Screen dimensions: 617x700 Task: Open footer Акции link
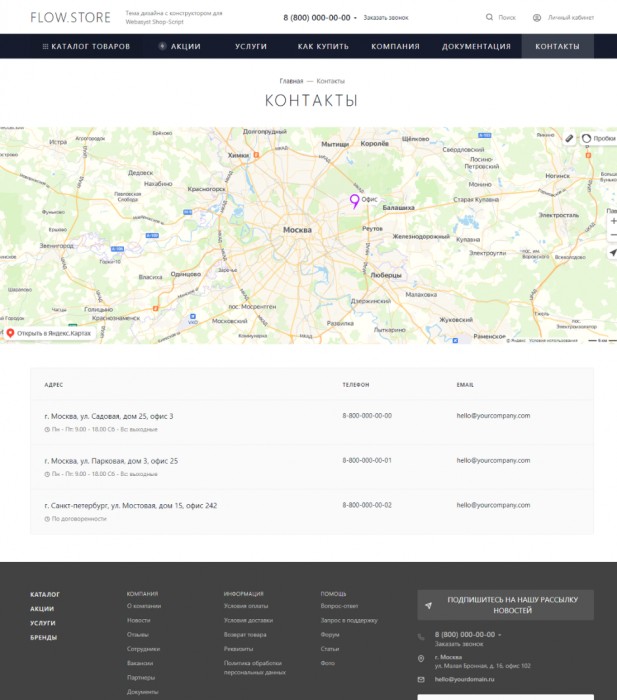click(x=42, y=609)
